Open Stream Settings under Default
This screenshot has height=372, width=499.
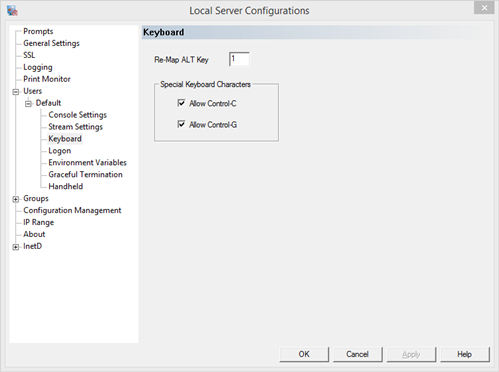coord(75,127)
